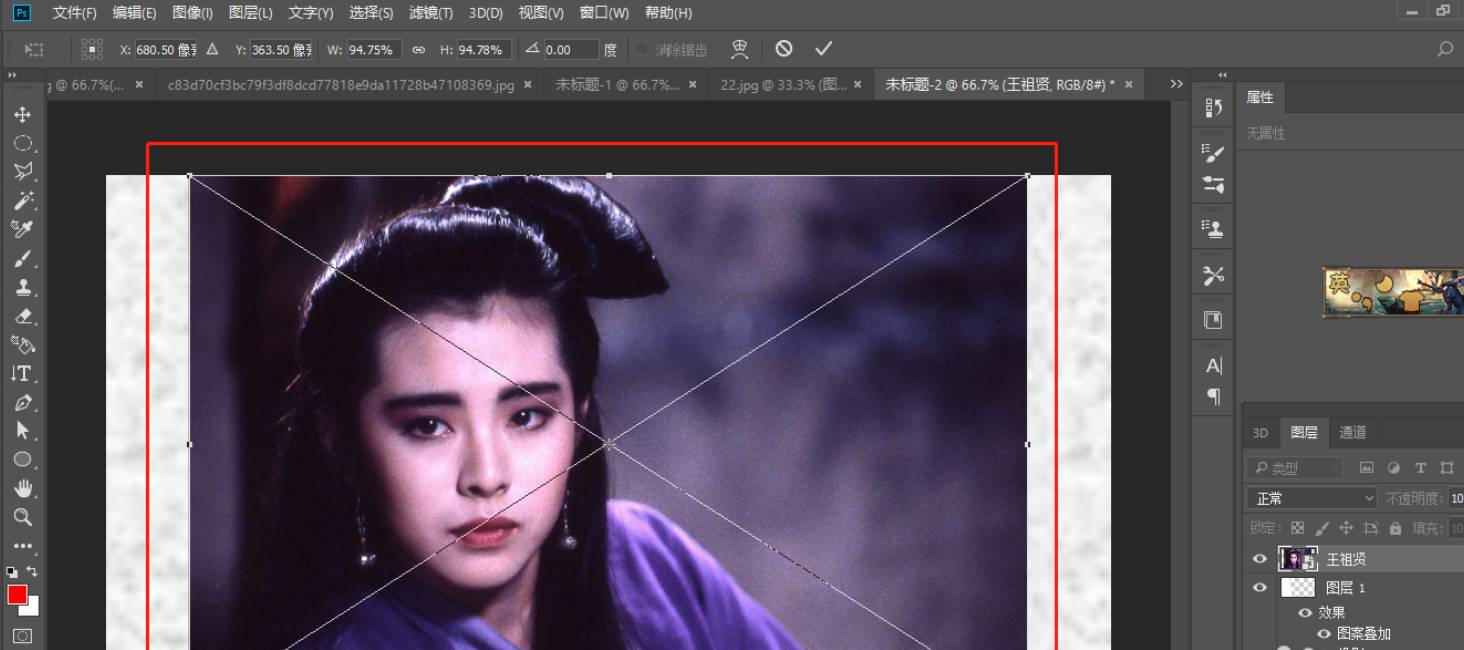Select the Magic Wand tool
Screen dimensions: 1464x650
point(22,200)
